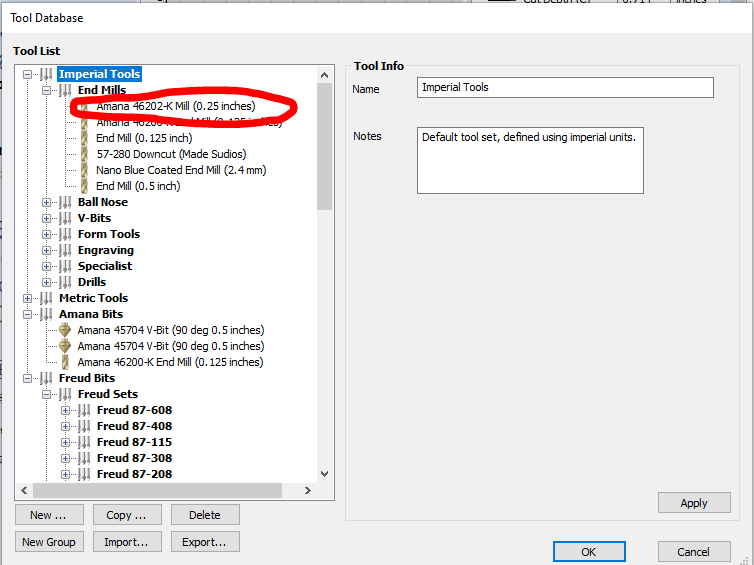754x565 pixels.
Task: Open the Export... tool dialog
Action: click(x=205, y=542)
